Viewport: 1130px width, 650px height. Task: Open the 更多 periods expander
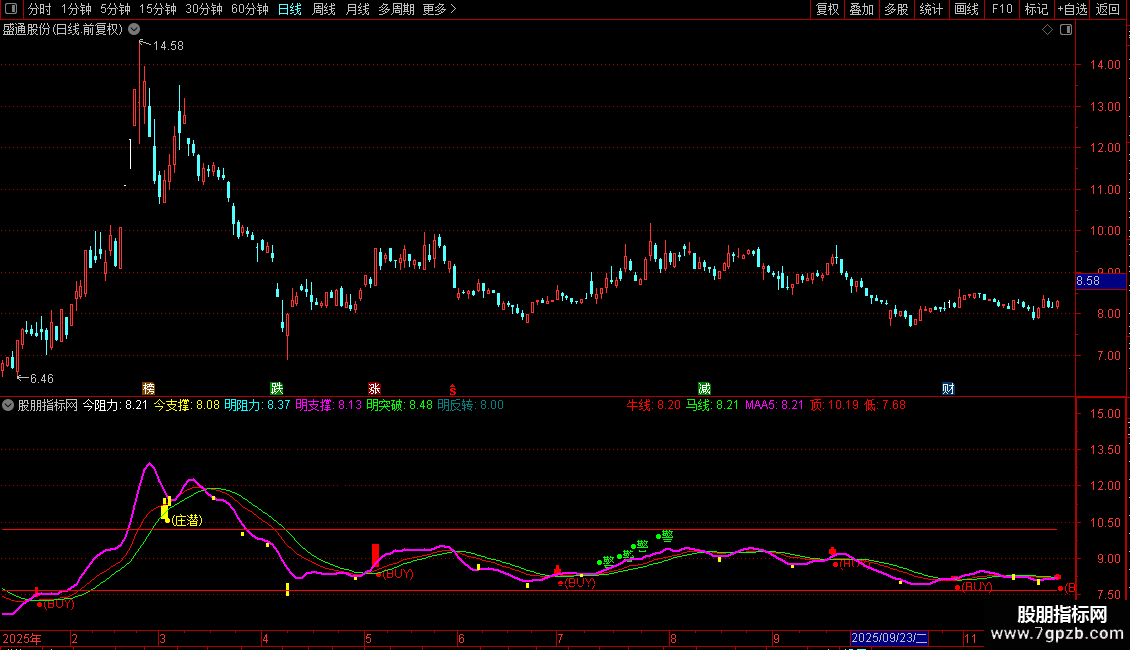(439, 9)
